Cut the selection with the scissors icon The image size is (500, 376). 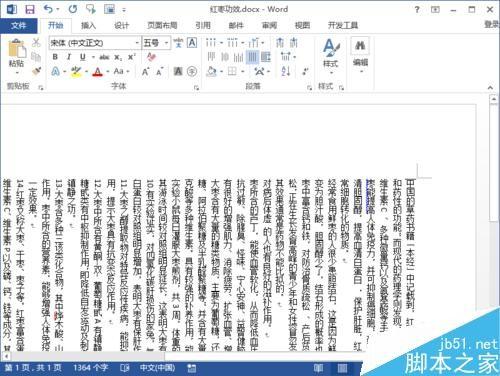click(36, 42)
